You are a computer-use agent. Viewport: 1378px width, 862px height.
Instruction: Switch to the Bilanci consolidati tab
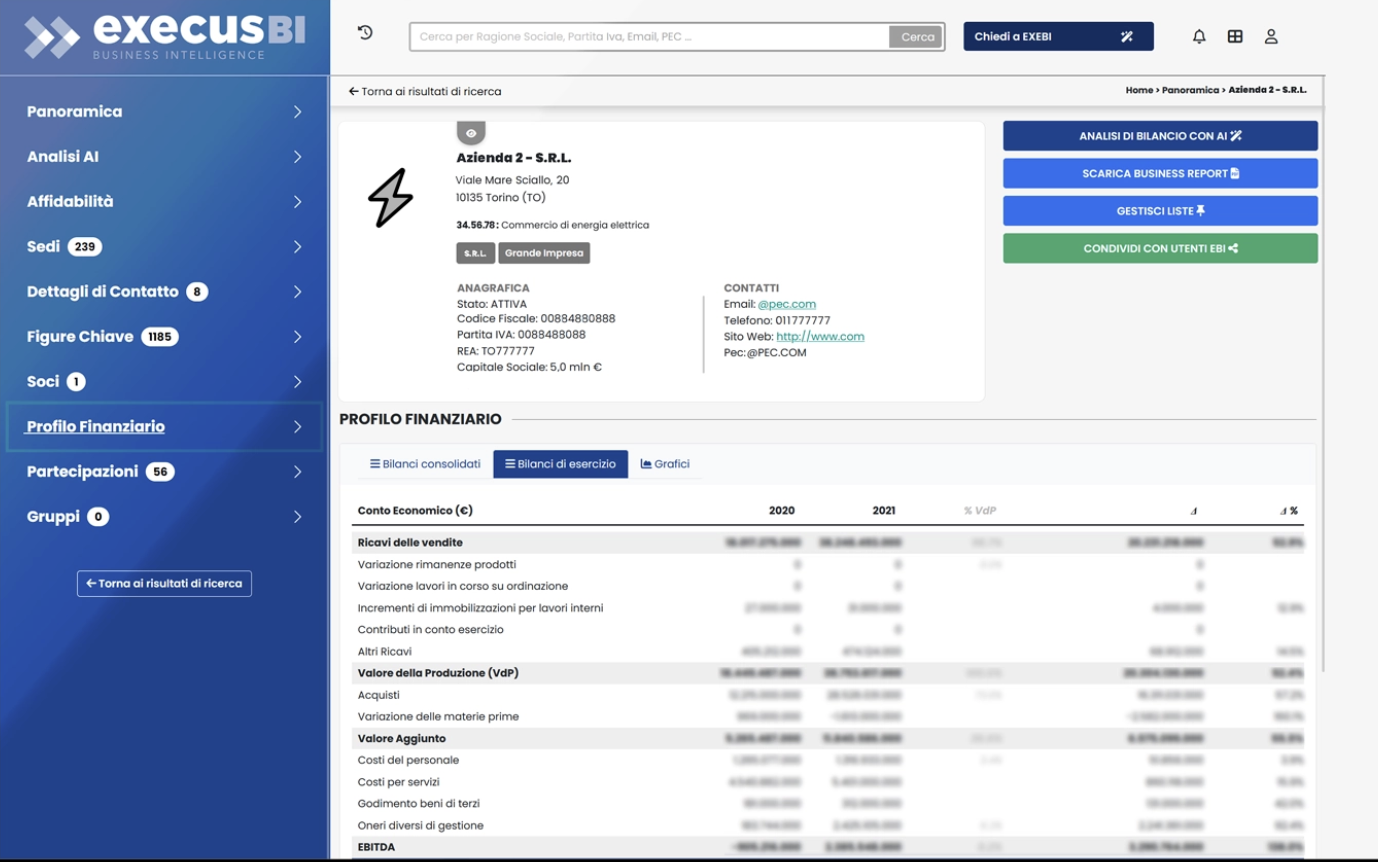click(x=425, y=464)
